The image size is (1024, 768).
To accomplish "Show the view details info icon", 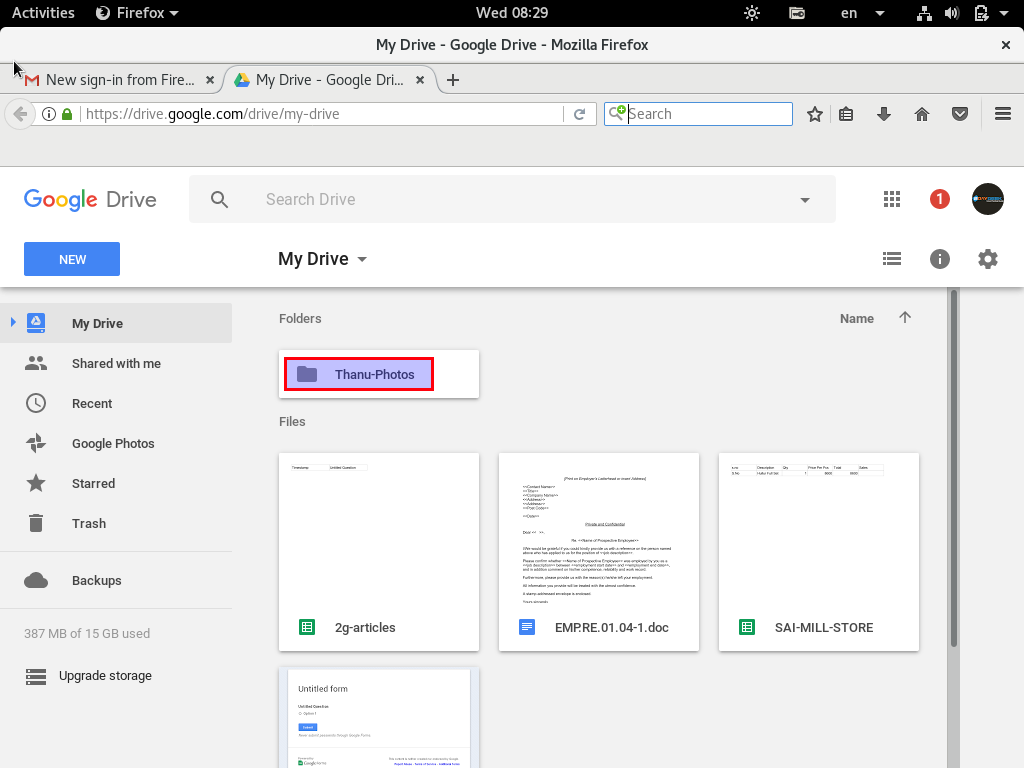I will 939,259.
